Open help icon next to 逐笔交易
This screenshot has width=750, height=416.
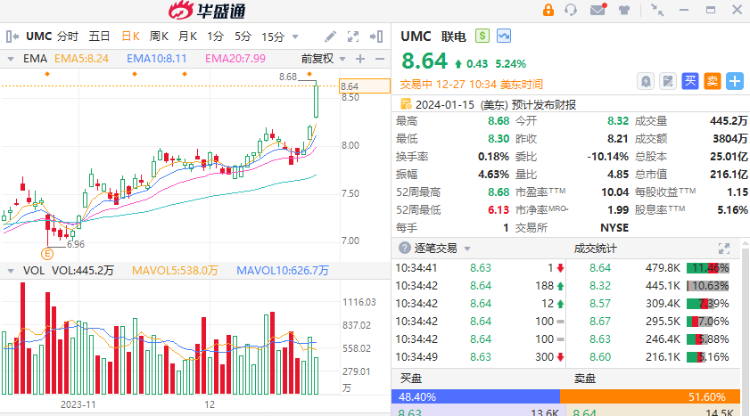pyautogui.click(x=405, y=248)
